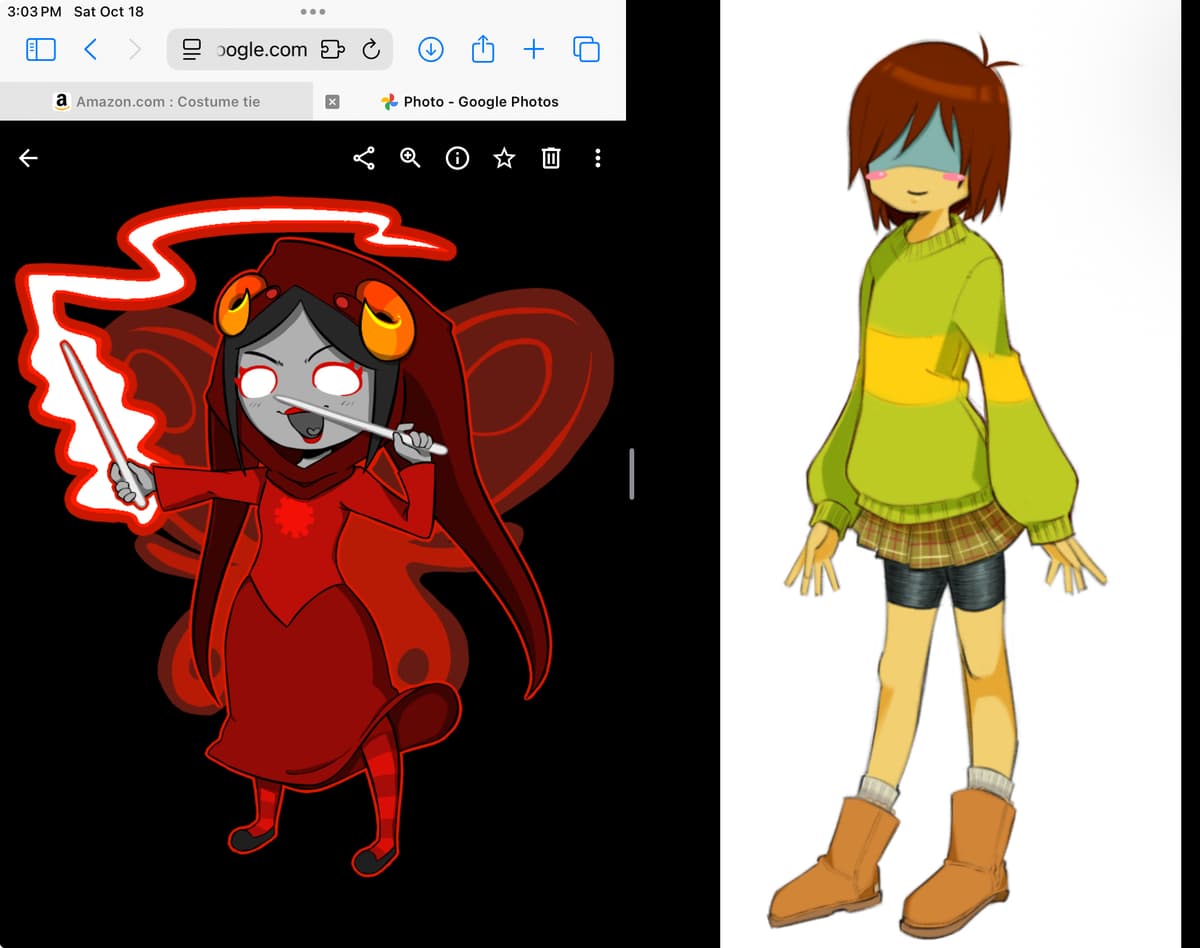The height and width of the screenshot is (948, 1200).
Task: Share this photo from Google Photos
Action: [x=364, y=158]
